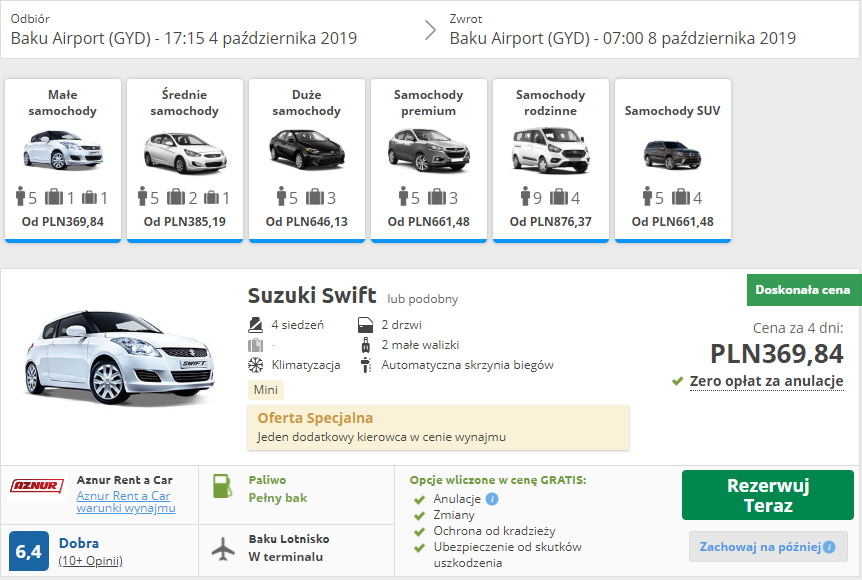Select the Duże samochody category card
The image size is (862, 580).
(x=307, y=160)
